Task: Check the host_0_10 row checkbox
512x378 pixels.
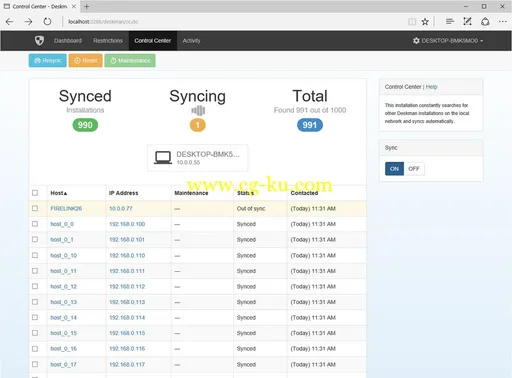Action: click(x=35, y=255)
